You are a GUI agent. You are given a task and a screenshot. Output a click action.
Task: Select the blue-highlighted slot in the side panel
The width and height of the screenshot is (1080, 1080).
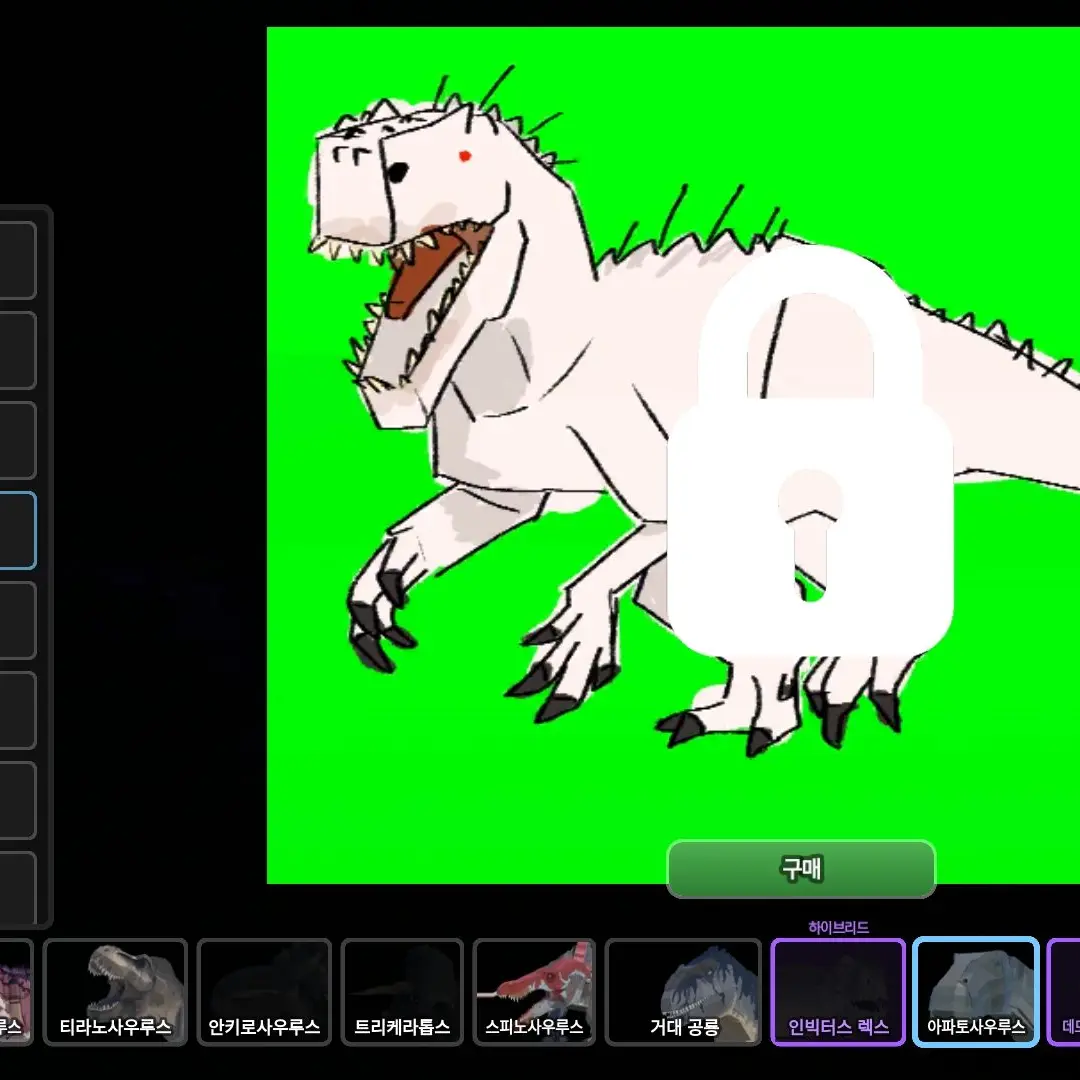(x=17, y=530)
